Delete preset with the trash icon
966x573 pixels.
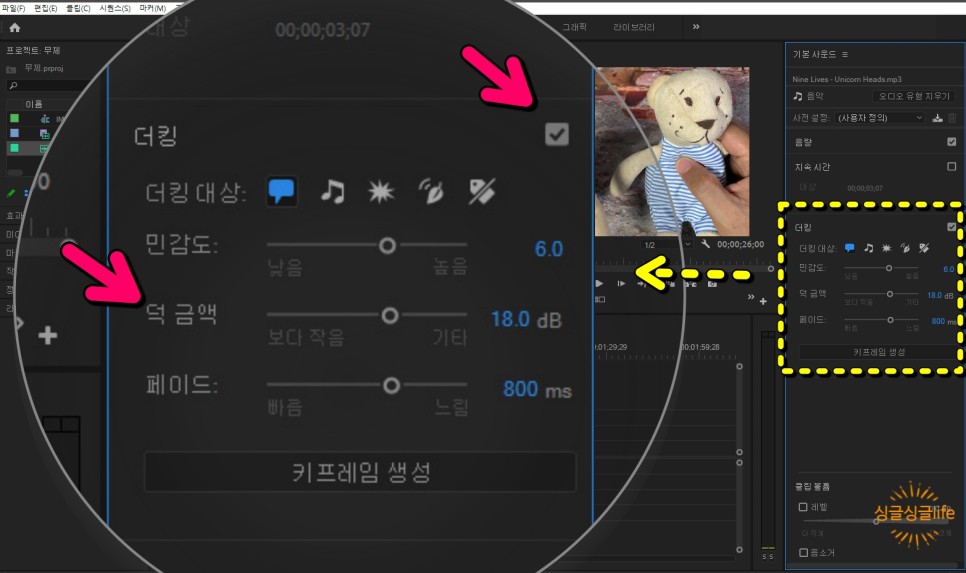[952, 118]
